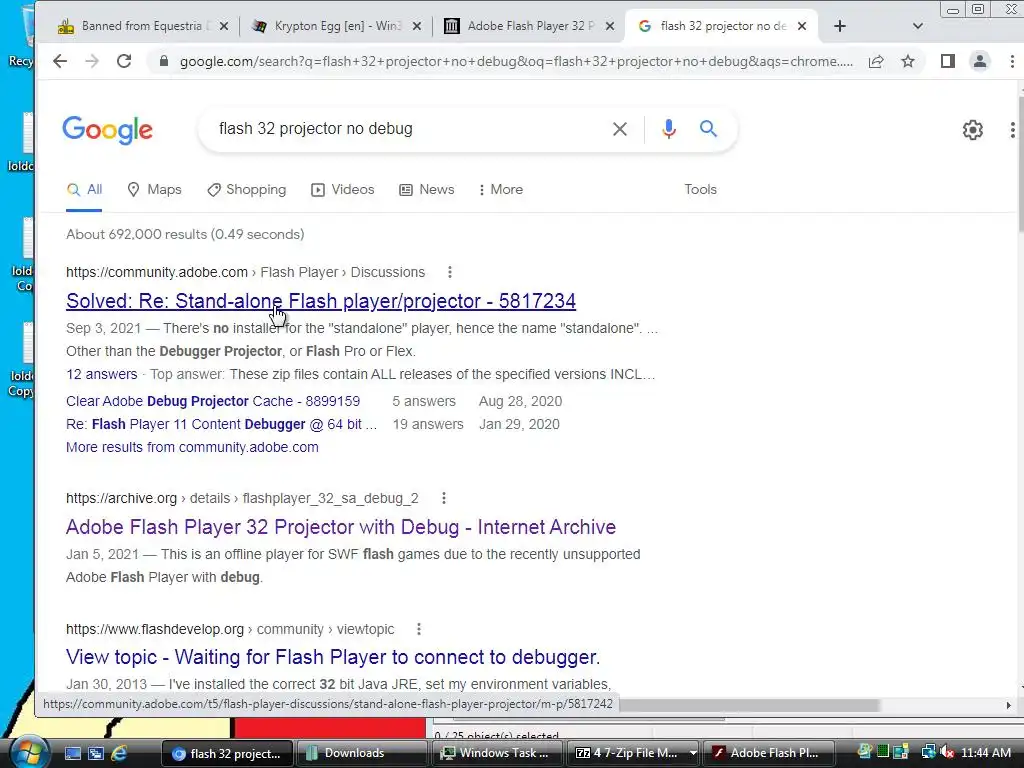Close the Banned from Equestria tab
This screenshot has height=768, width=1024.
point(224,26)
